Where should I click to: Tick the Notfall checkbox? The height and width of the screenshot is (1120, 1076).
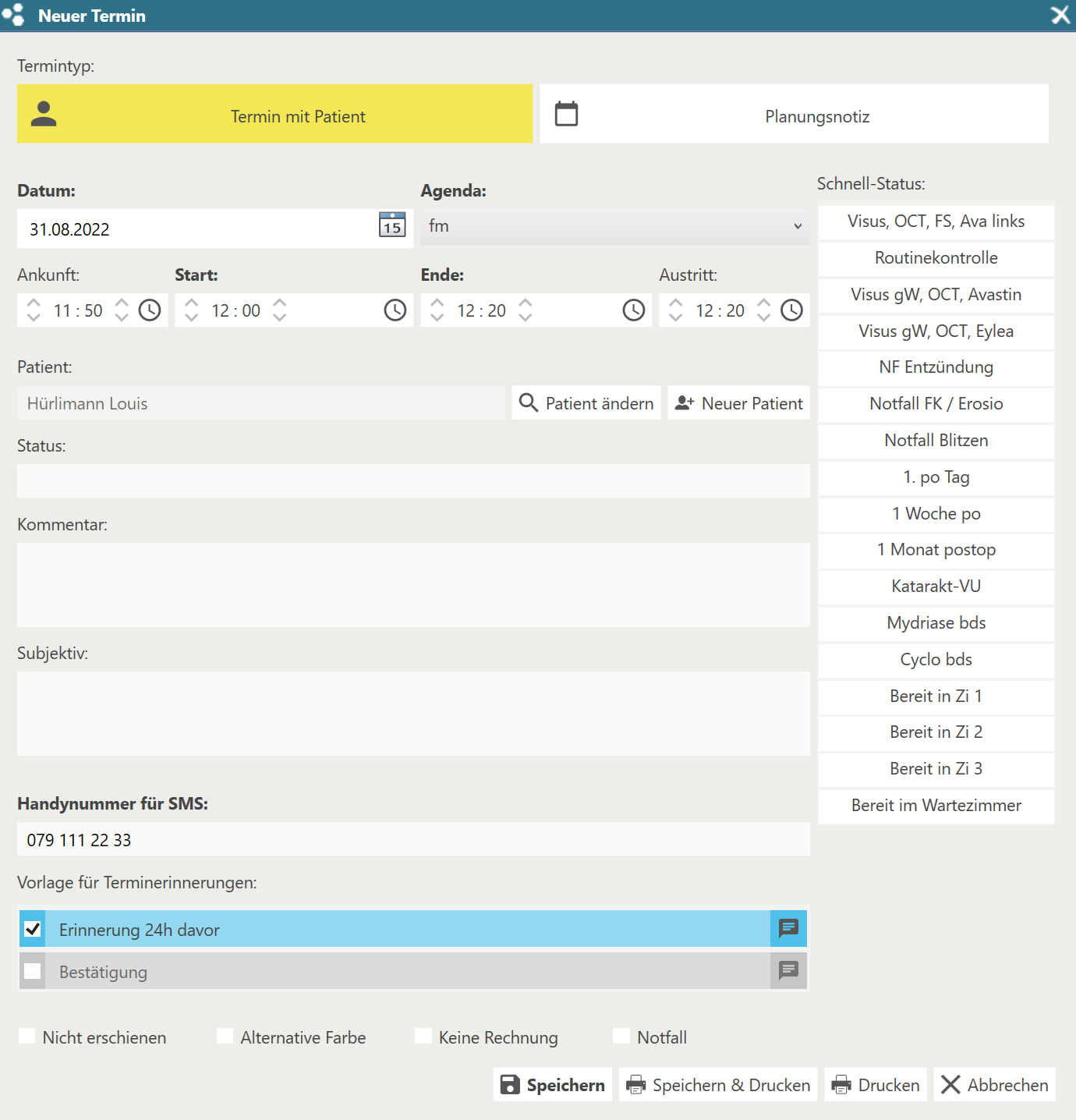pos(621,1037)
